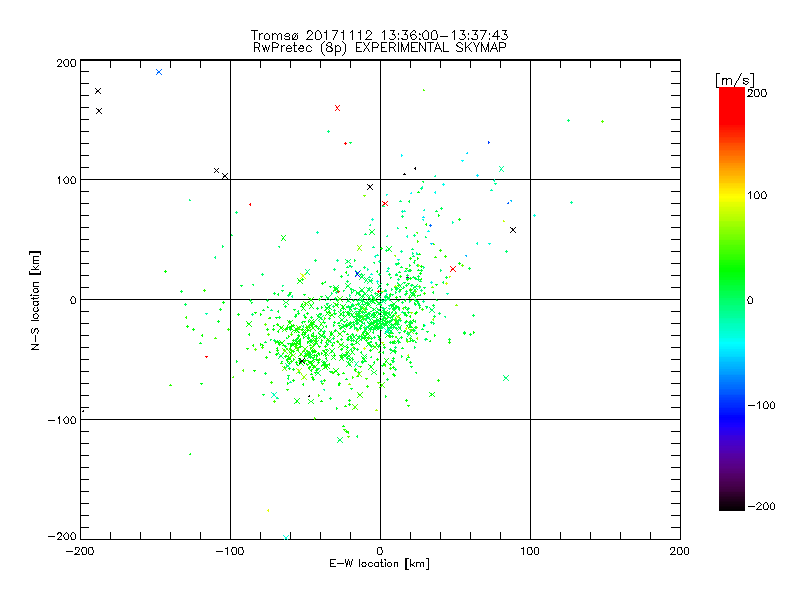This screenshot has height=600, width=800.
Task: Click the plot title 'Tromsø 20171112 13:36:00-13:37:43'
Action: 379,35
